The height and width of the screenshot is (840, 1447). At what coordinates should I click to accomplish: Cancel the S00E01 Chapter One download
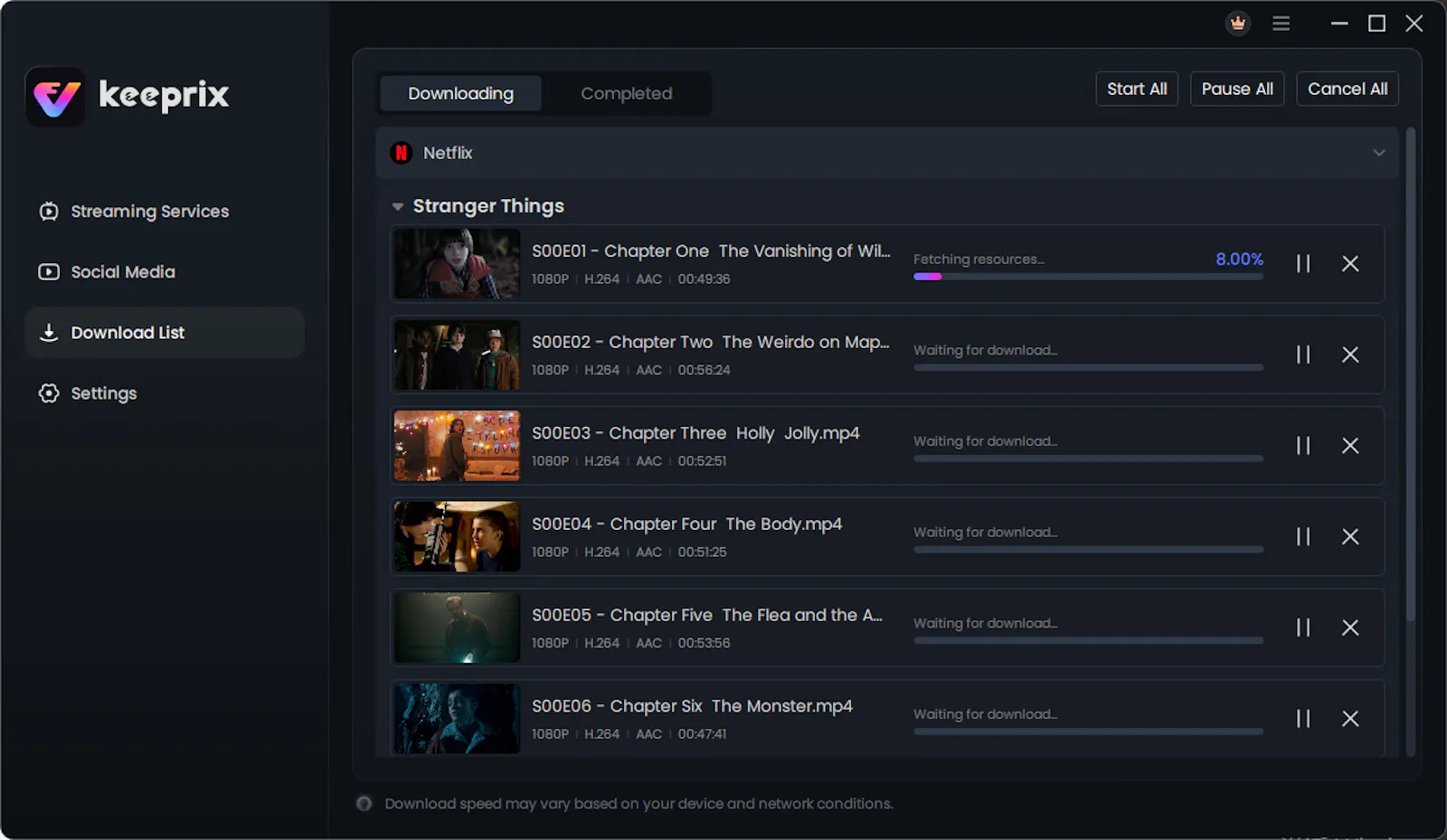click(x=1350, y=264)
